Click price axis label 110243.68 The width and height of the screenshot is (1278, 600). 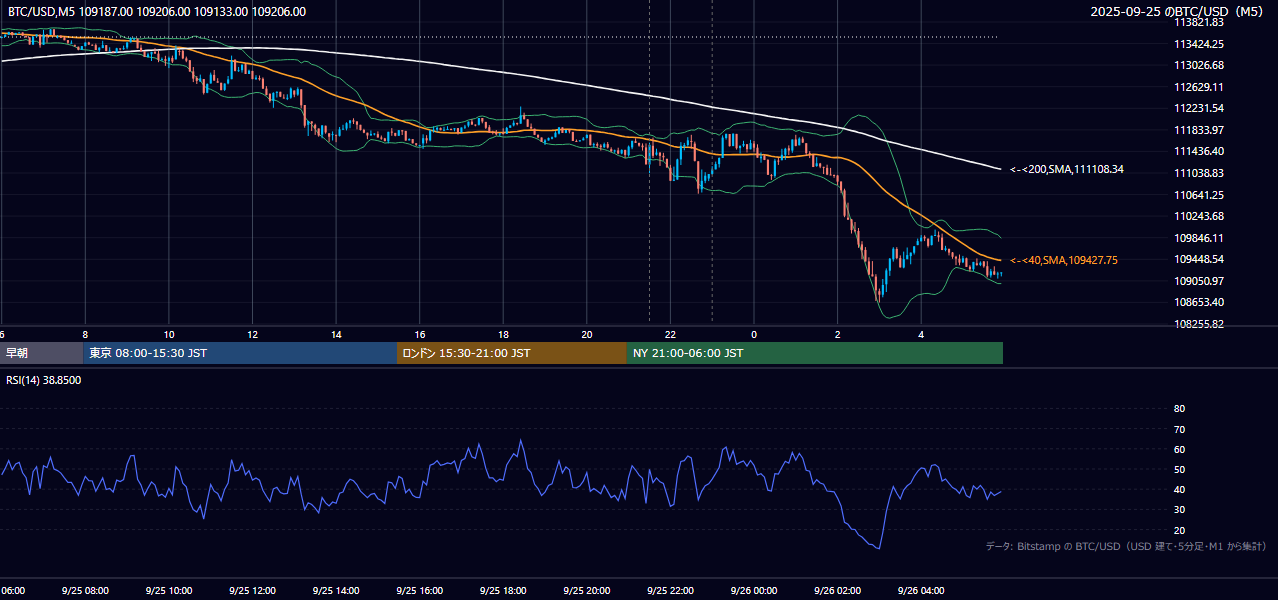click(x=1199, y=216)
